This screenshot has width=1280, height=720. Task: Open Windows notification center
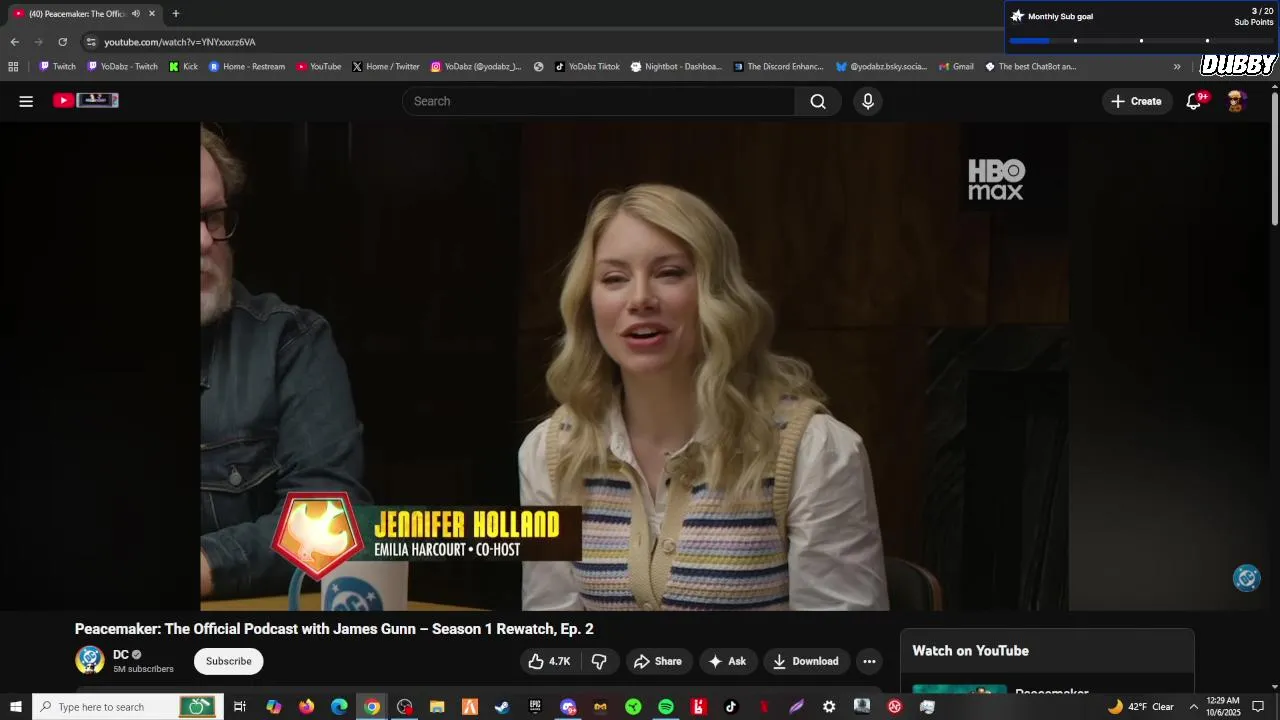pyautogui.click(x=1258, y=707)
